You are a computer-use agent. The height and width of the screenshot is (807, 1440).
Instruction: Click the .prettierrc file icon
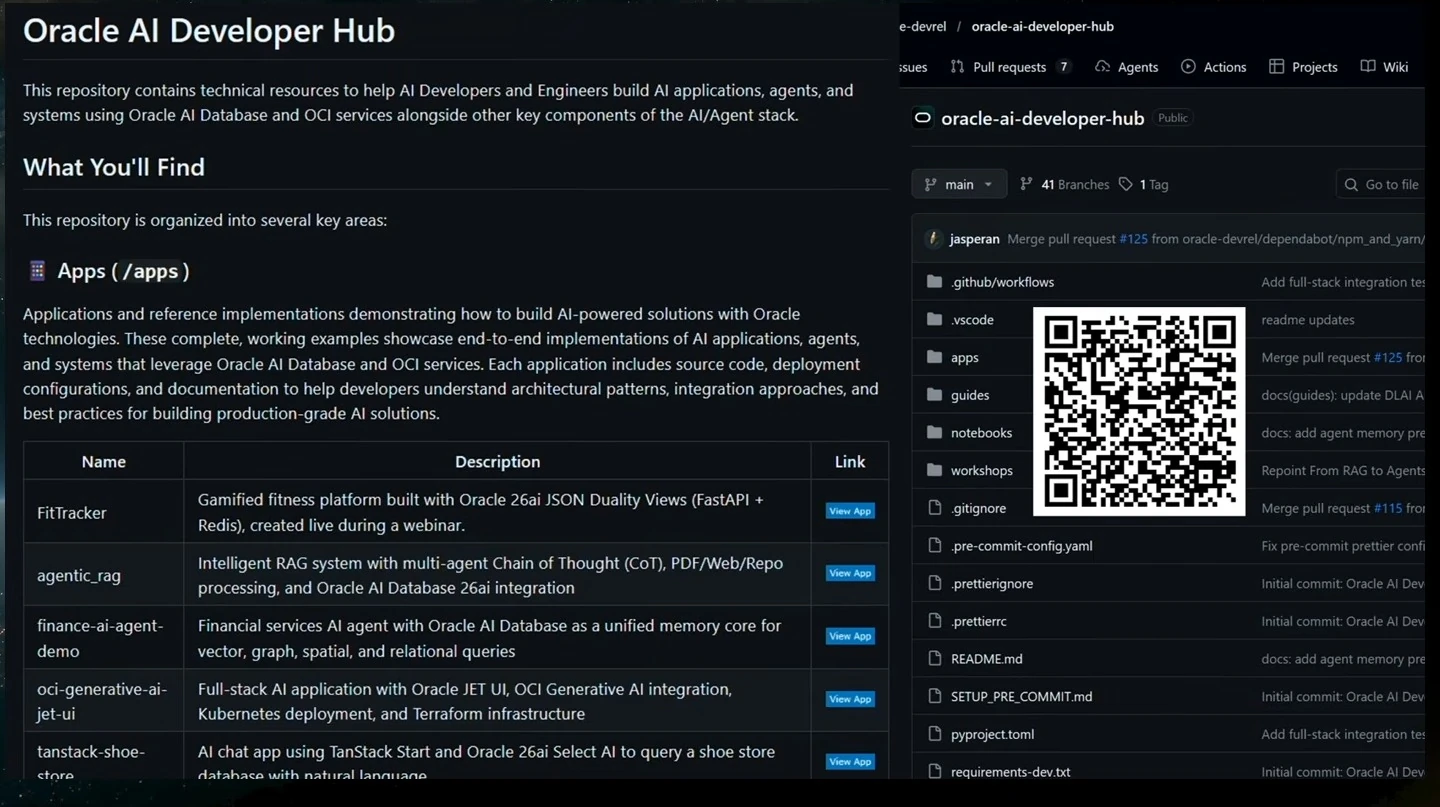point(934,621)
